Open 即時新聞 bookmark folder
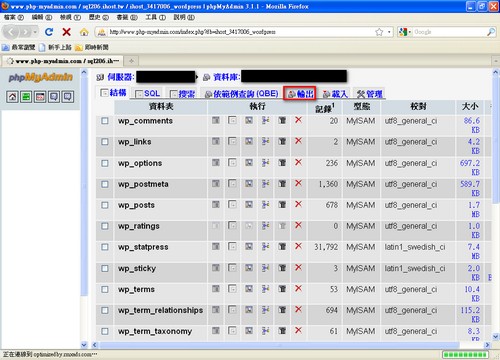 (92, 47)
